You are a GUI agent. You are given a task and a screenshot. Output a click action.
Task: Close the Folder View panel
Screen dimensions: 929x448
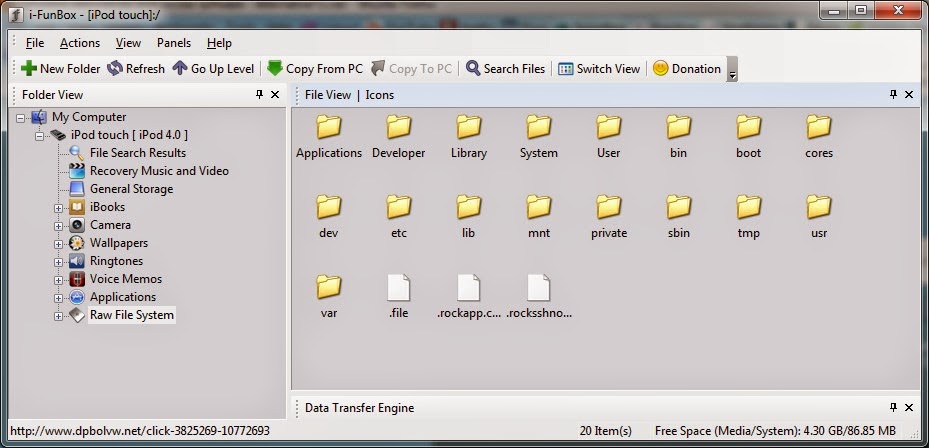click(275, 94)
